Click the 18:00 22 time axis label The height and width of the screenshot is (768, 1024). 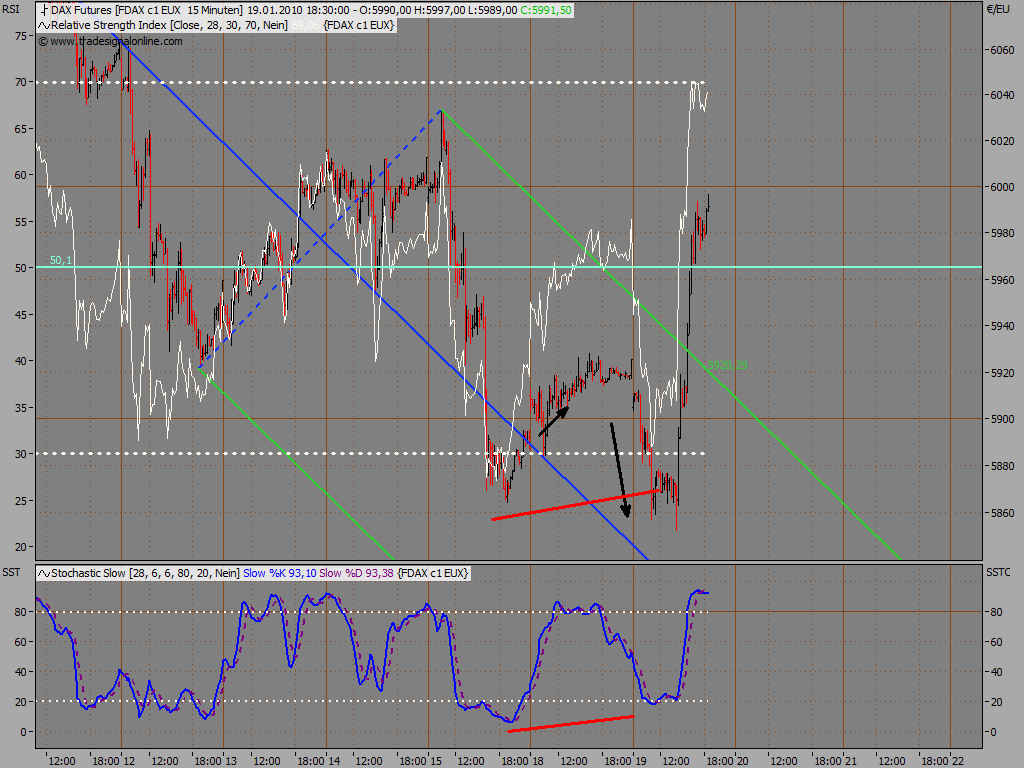pyautogui.click(x=942, y=761)
